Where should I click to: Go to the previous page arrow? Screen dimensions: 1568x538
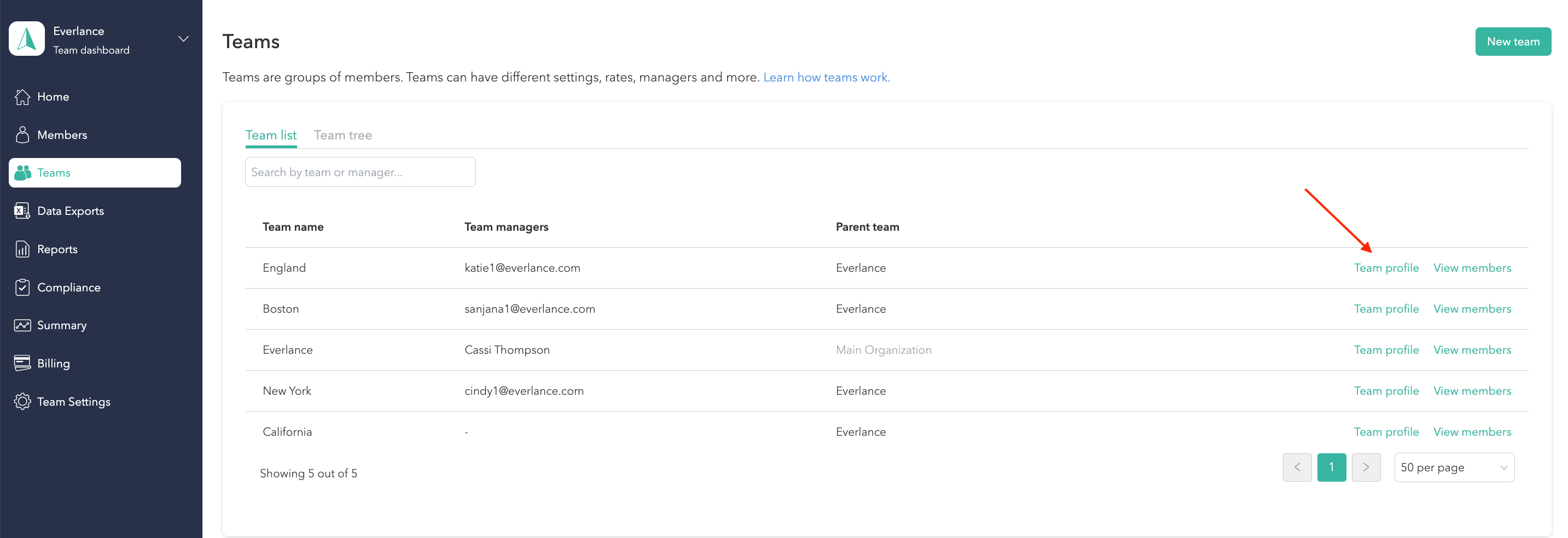click(x=1297, y=467)
